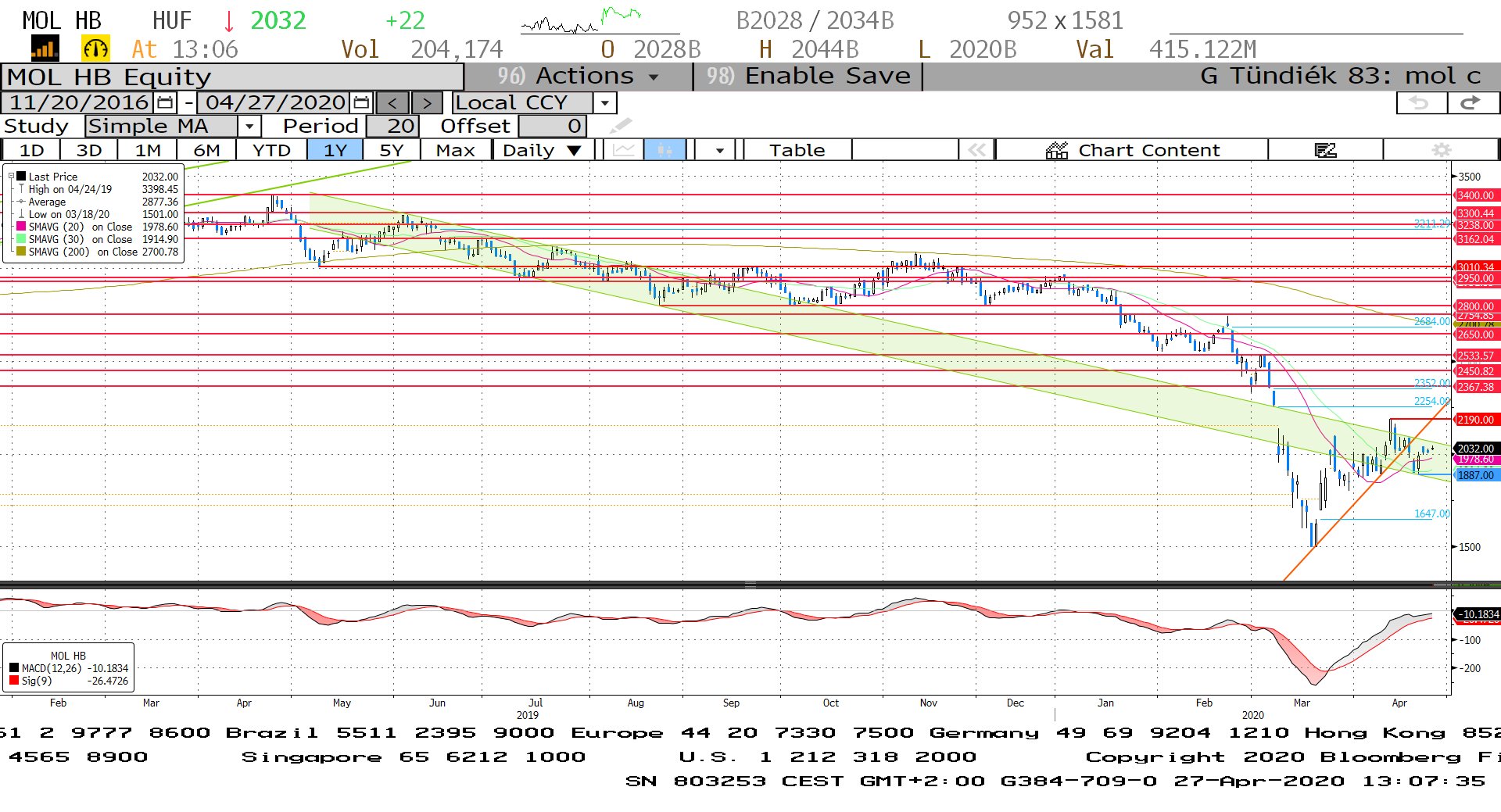Select the Max time range tab
This screenshot has height=812, width=1501.
(x=455, y=150)
